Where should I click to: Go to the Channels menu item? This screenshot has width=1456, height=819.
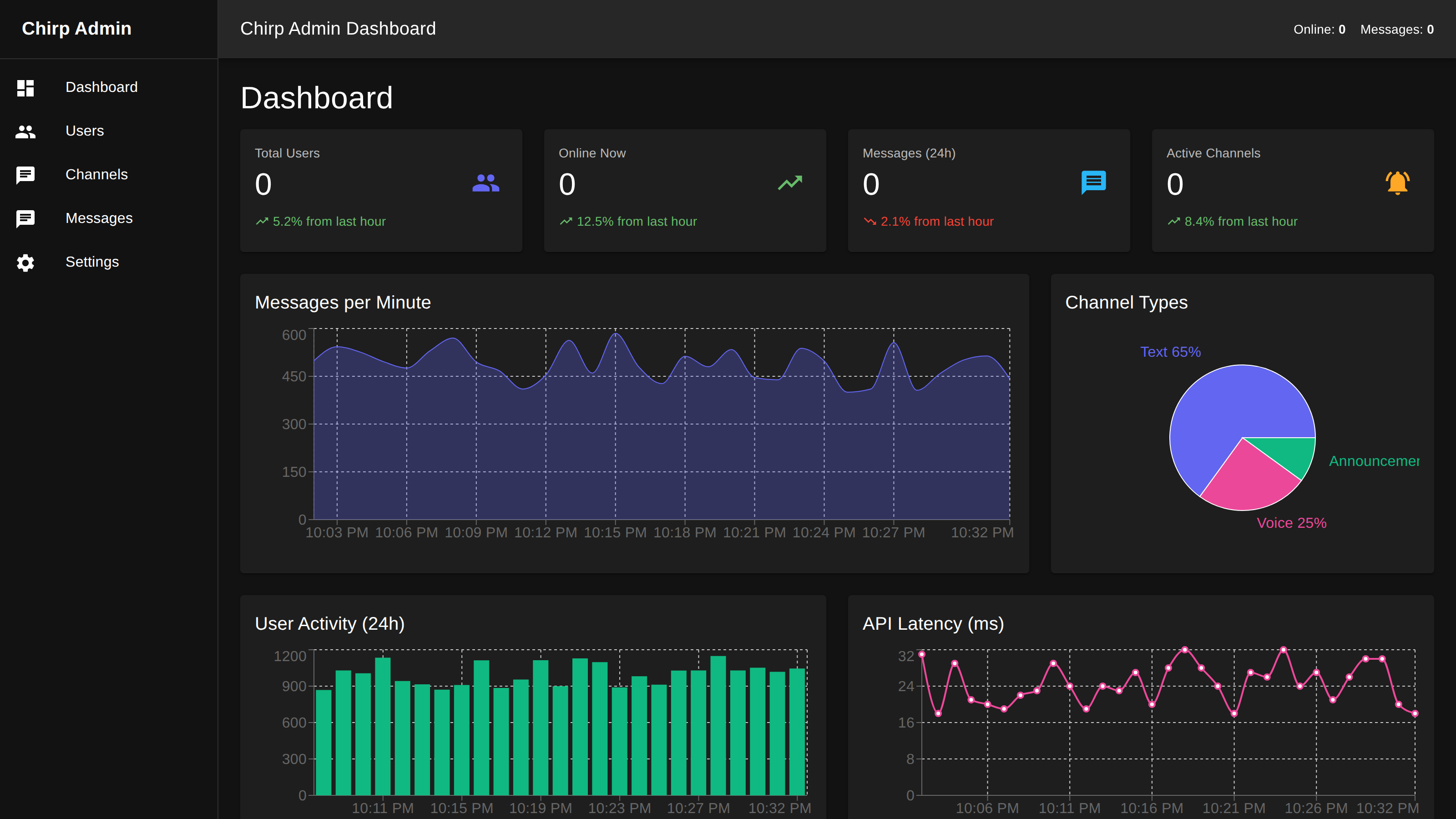click(x=109, y=175)
